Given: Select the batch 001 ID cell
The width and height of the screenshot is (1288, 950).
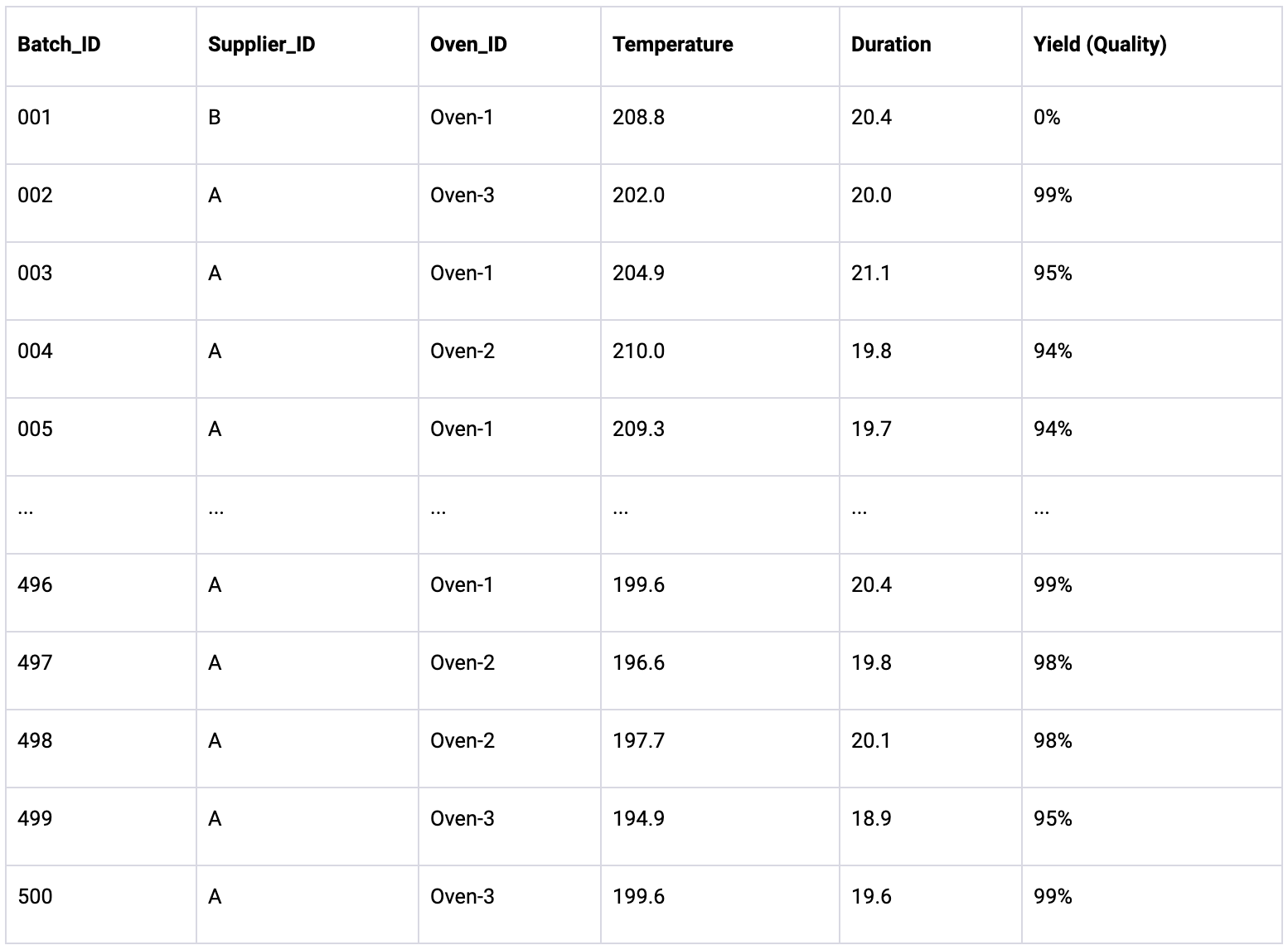Looking at the screenshot, I should pos(35,118).
